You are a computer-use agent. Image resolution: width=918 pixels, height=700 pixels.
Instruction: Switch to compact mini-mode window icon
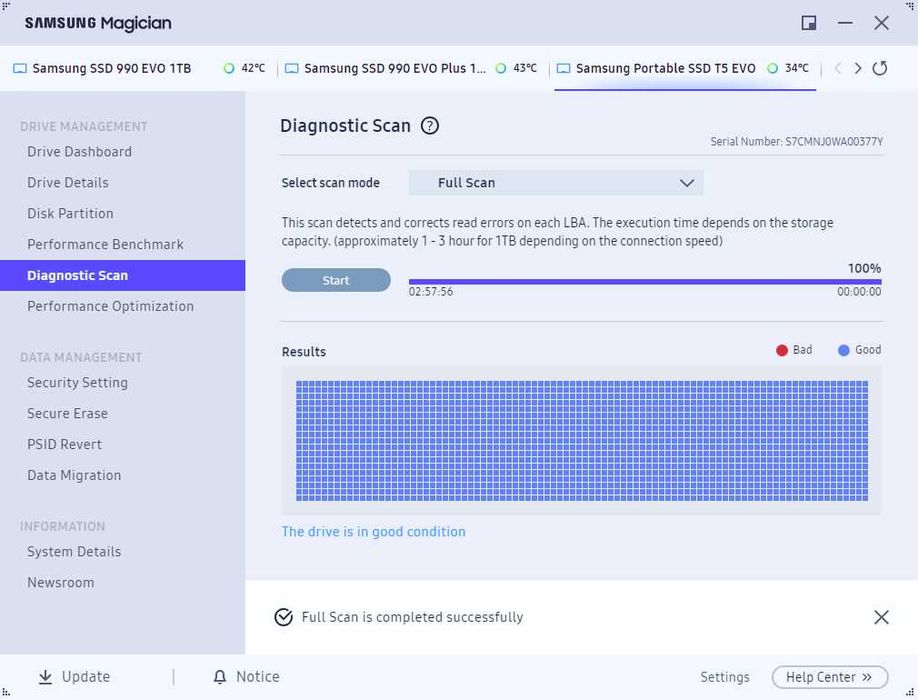(809, 23)
